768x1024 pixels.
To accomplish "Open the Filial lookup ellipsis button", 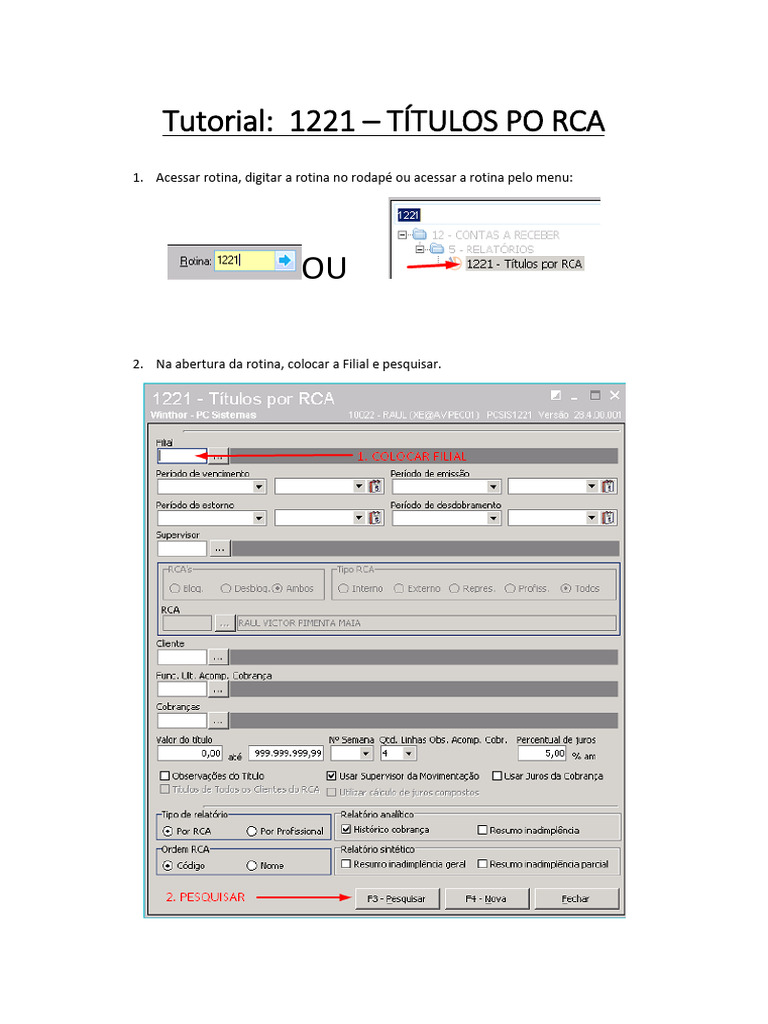I will pos(218,456).
